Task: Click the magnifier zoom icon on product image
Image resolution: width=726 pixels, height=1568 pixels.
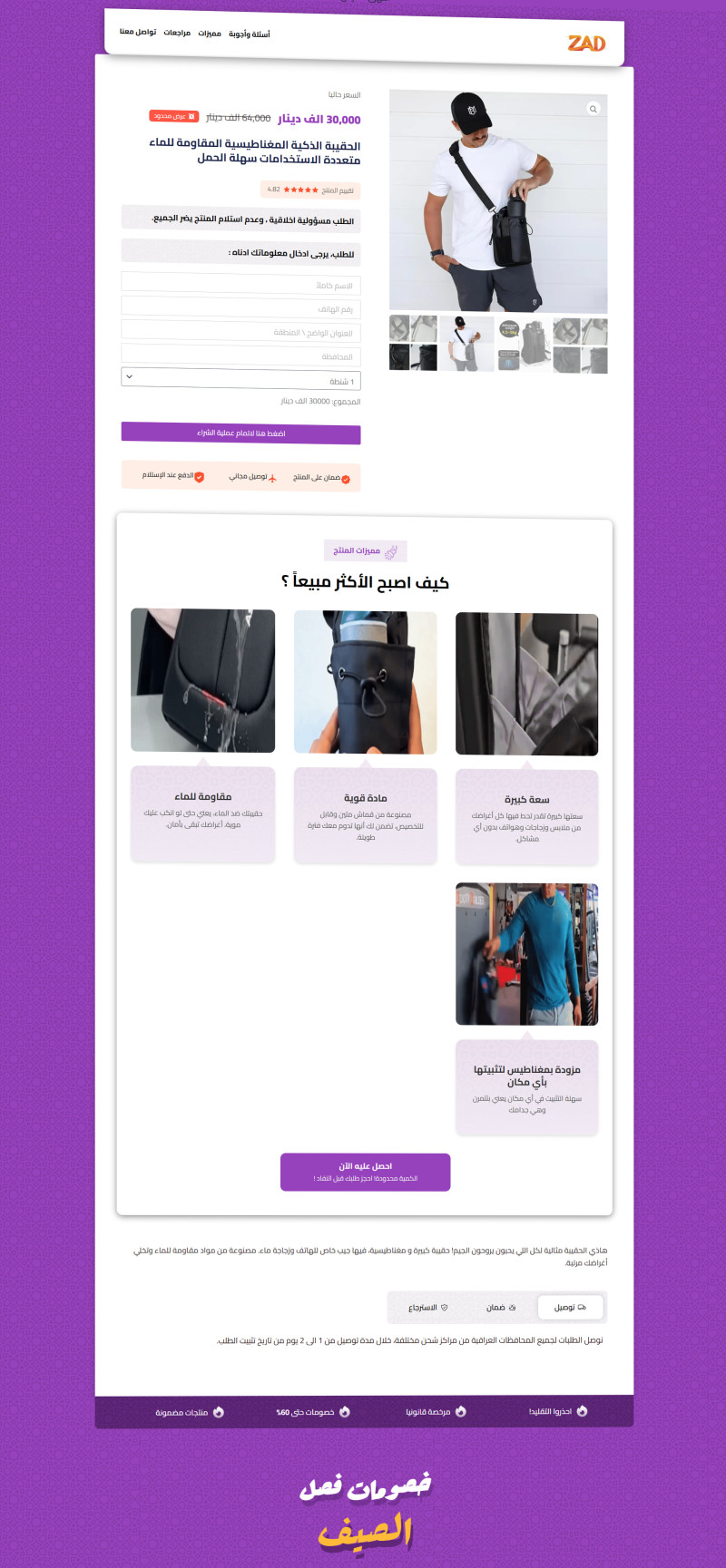Action: pos(594,109)
